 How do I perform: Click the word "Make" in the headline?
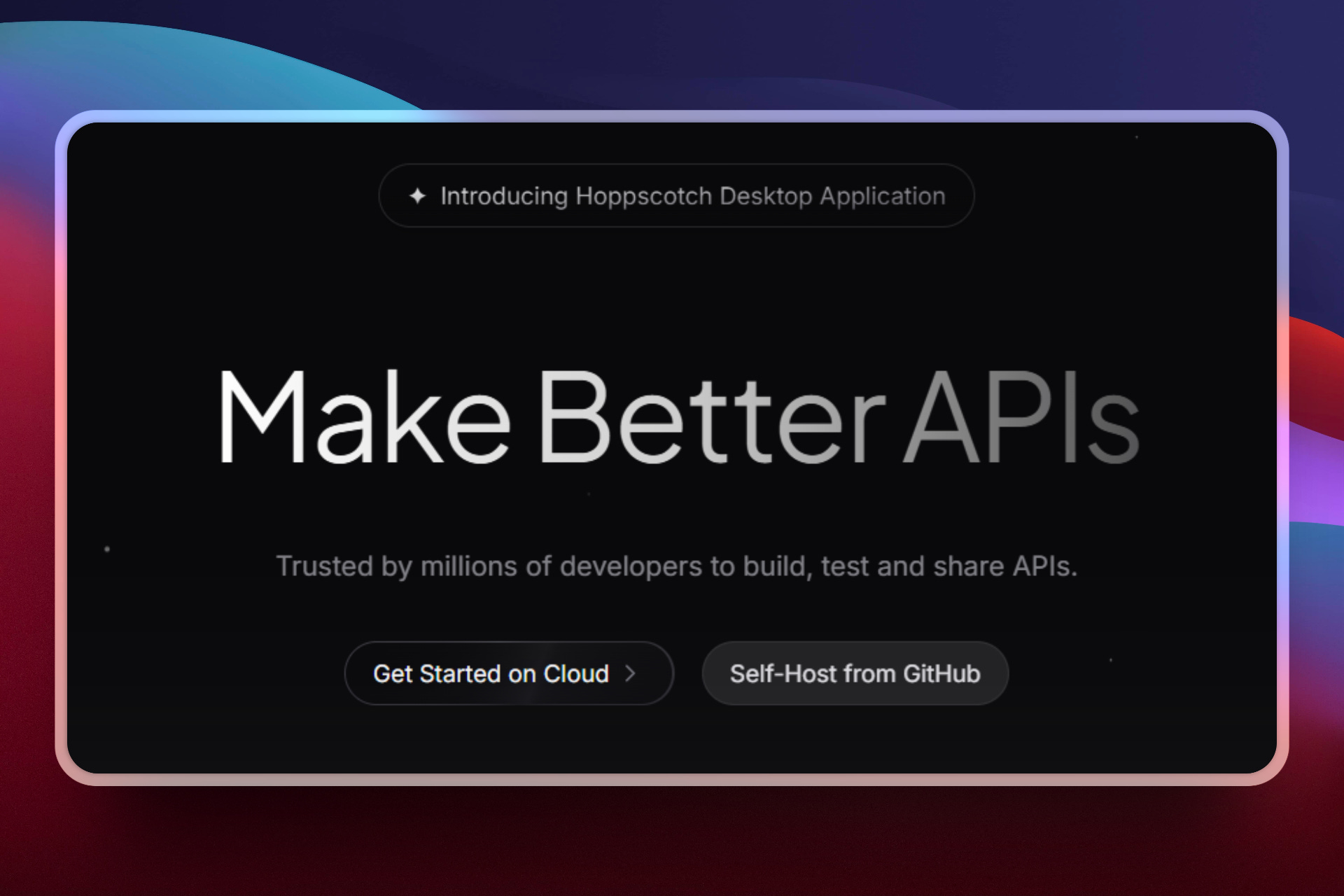point(364,417)
